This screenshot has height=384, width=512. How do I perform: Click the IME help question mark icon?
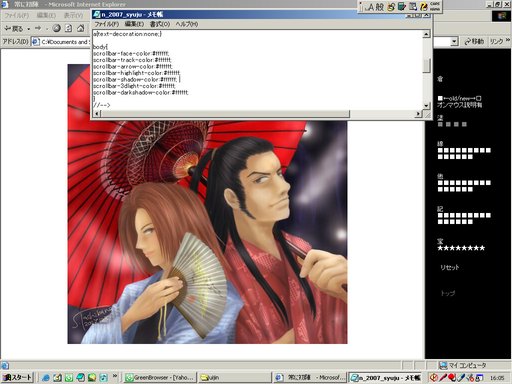[x=424, y=7]
